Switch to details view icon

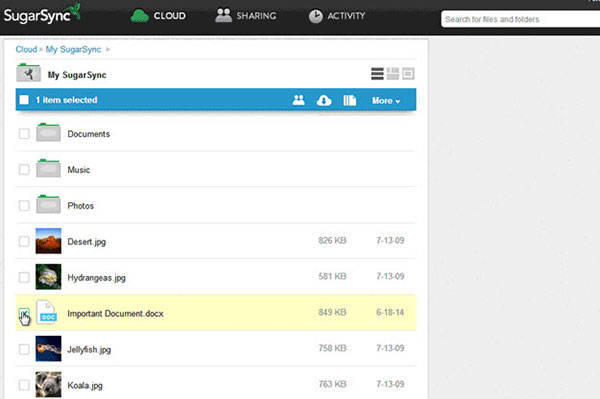(x=393, y=73)
